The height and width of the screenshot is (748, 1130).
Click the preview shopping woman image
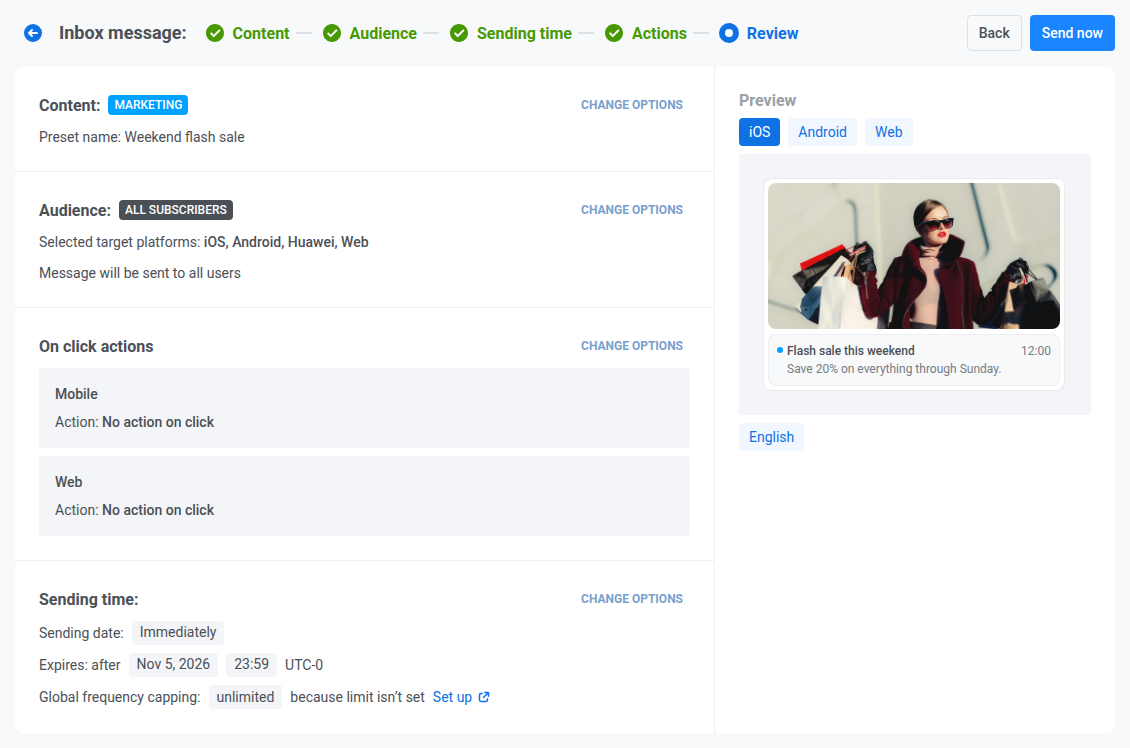(914, 256)
